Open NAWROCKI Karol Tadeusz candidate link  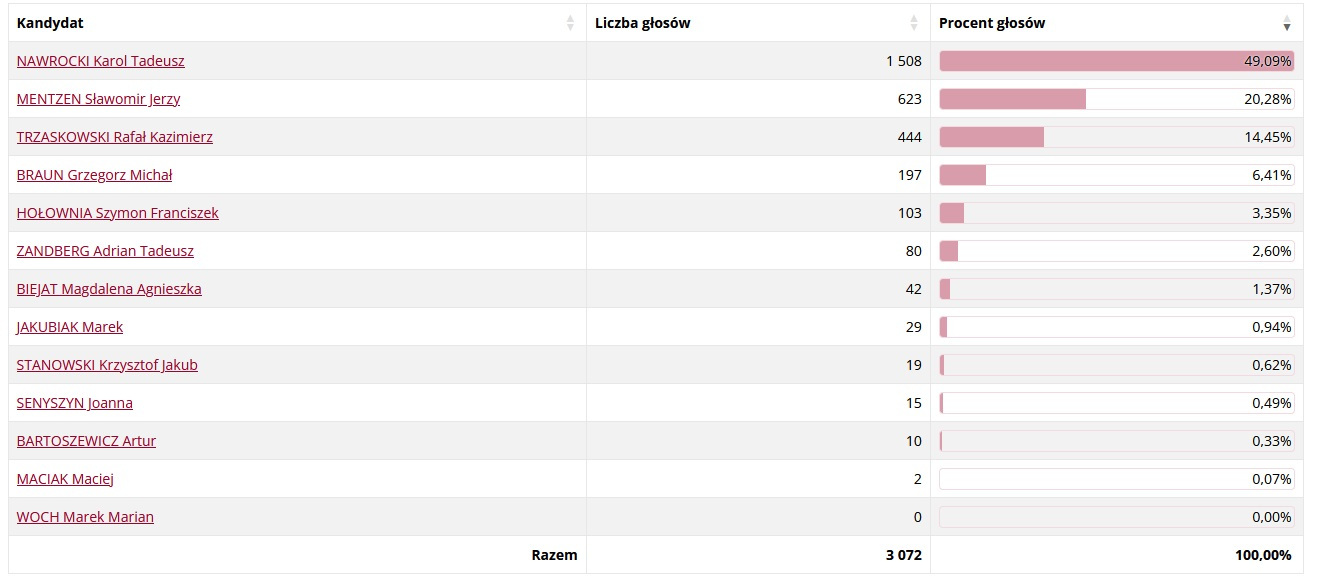(101, 61)
